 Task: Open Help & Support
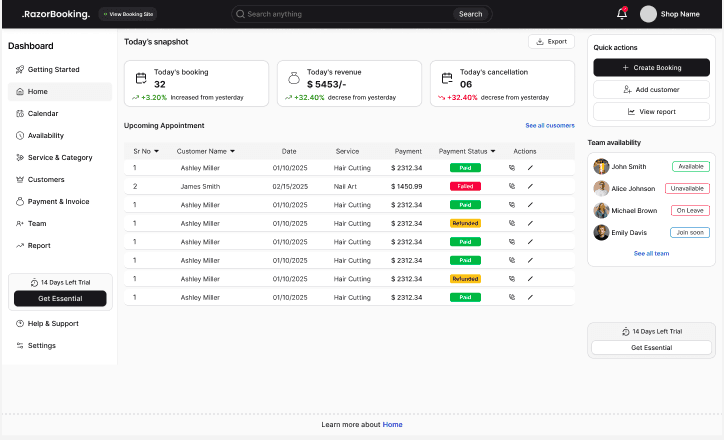click(60, 324)
